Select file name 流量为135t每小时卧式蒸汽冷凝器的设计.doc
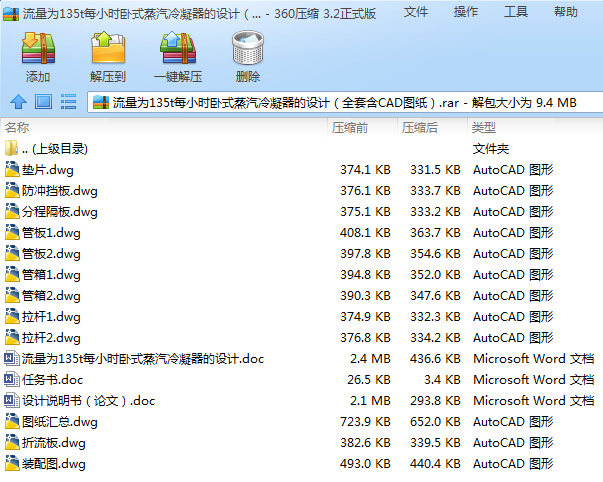 pos(143,359)
